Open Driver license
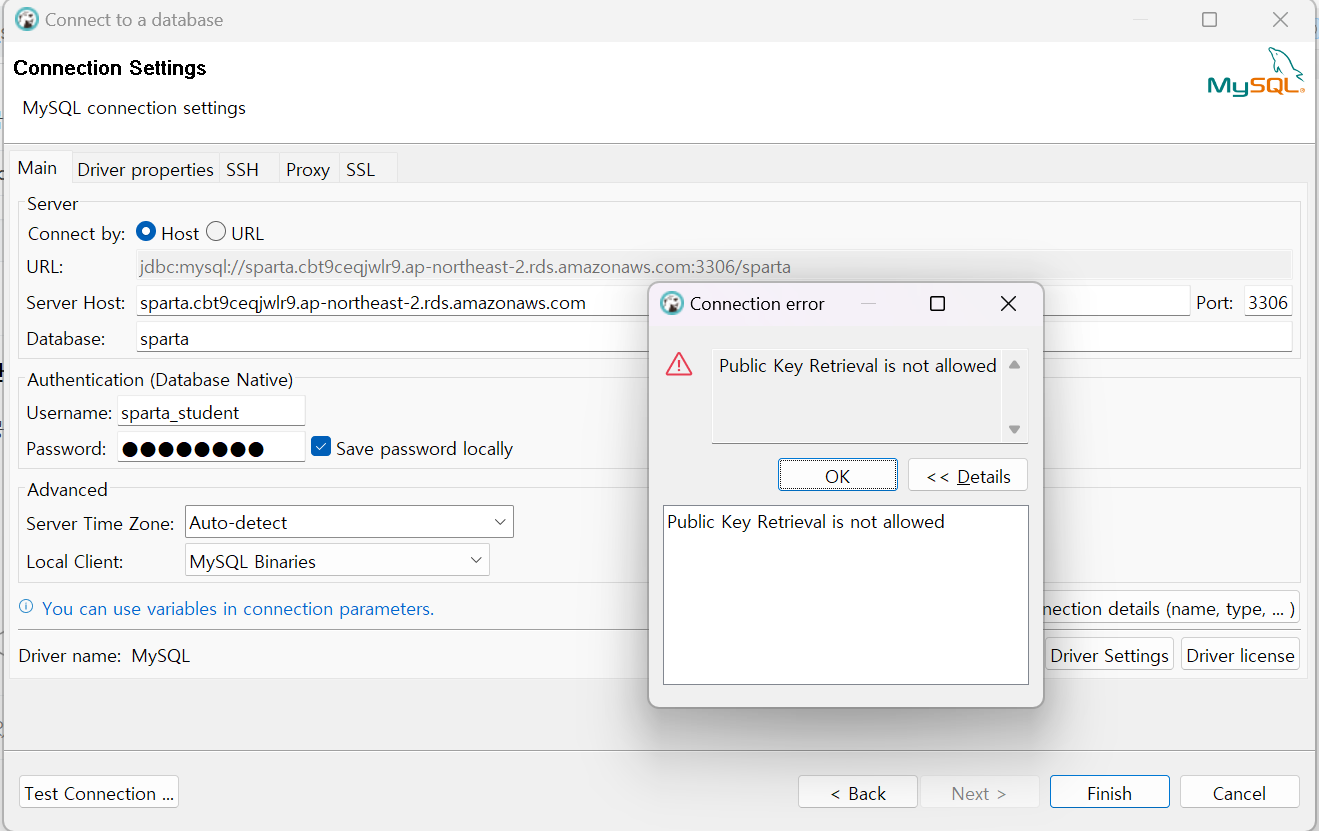 coord(1240,655)
